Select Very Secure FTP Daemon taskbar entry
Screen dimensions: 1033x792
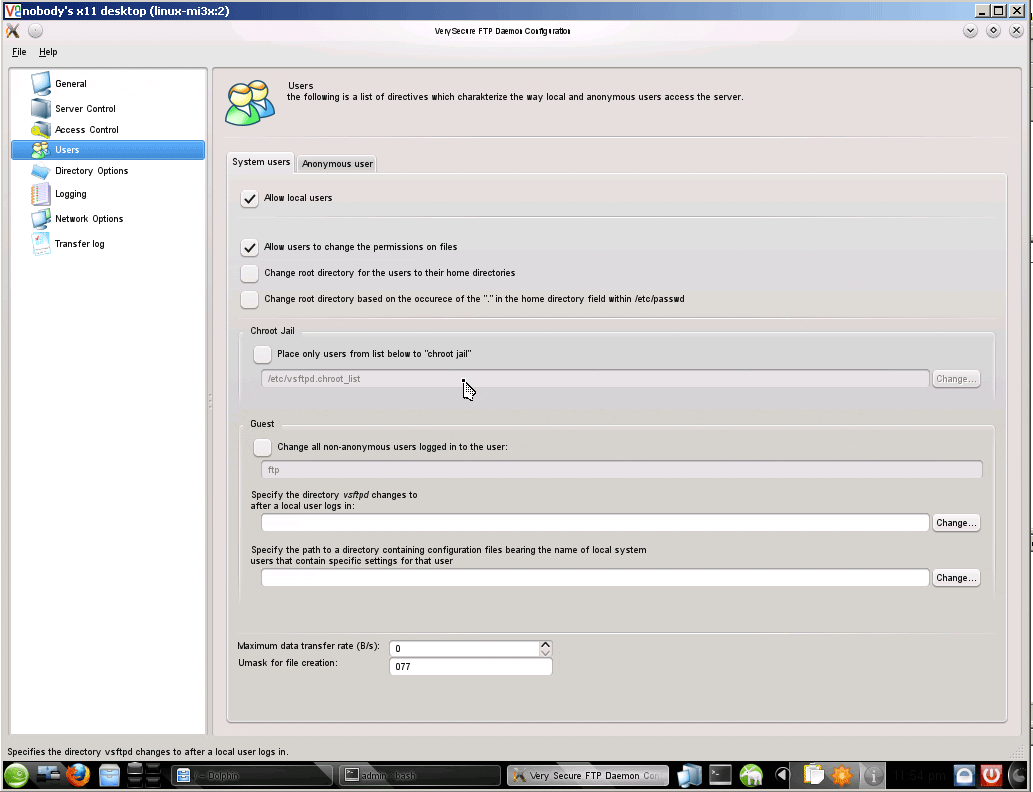click(x=588, y=776)
